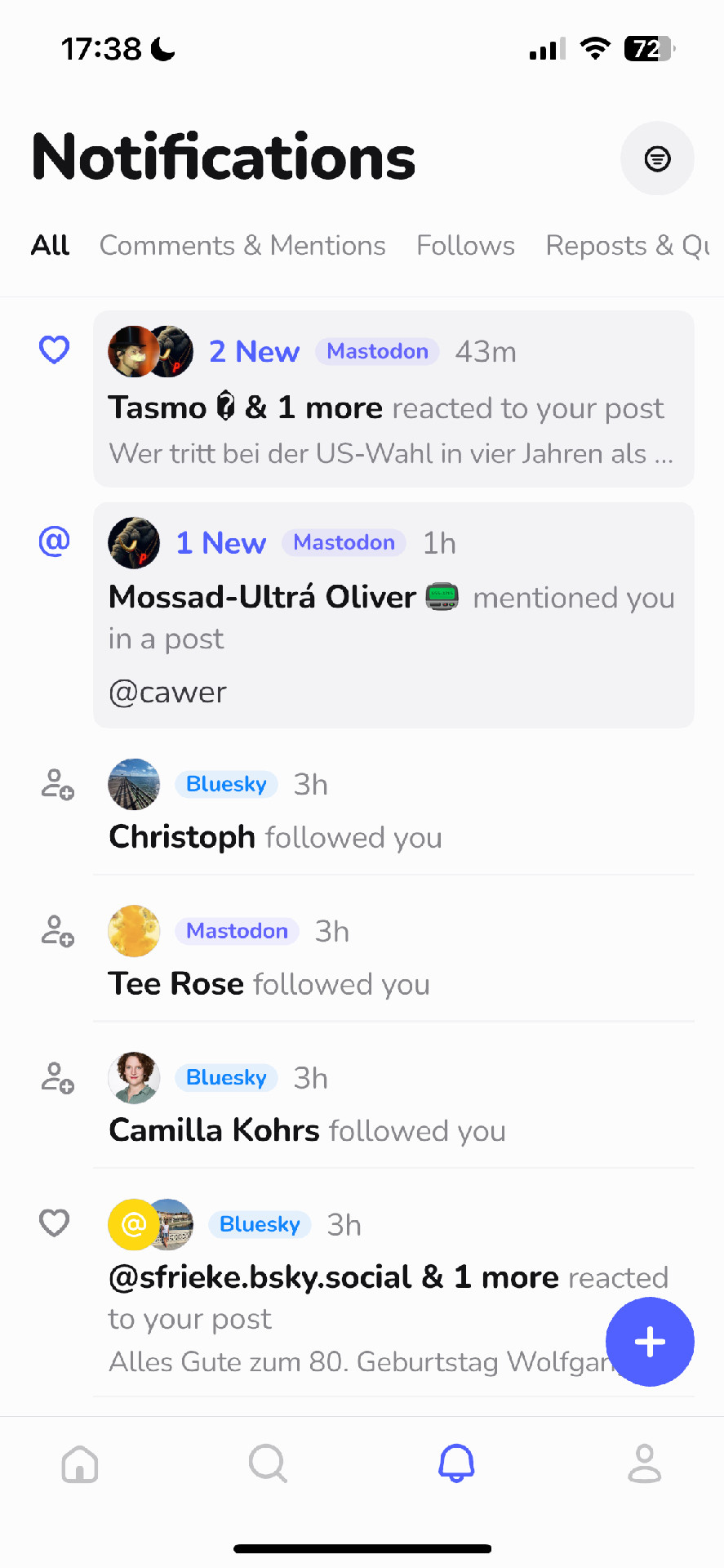Select the Notifications bell icon
The image size is (724, 1568).
[x=456, y=1463]
